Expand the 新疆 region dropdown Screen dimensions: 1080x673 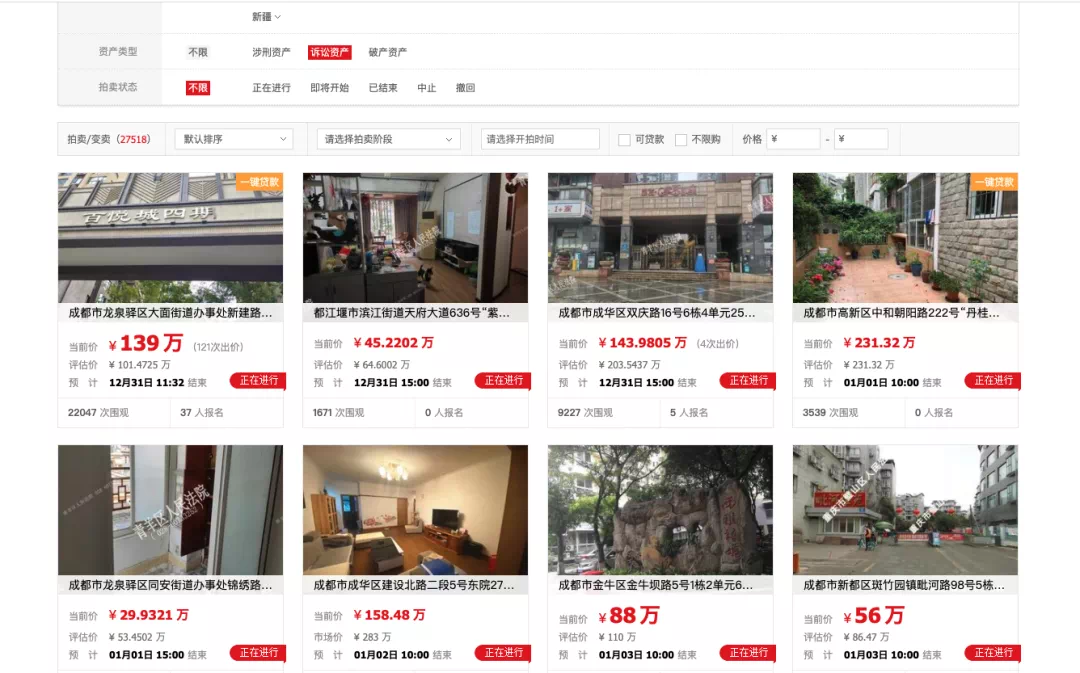(x=266, y=17)
